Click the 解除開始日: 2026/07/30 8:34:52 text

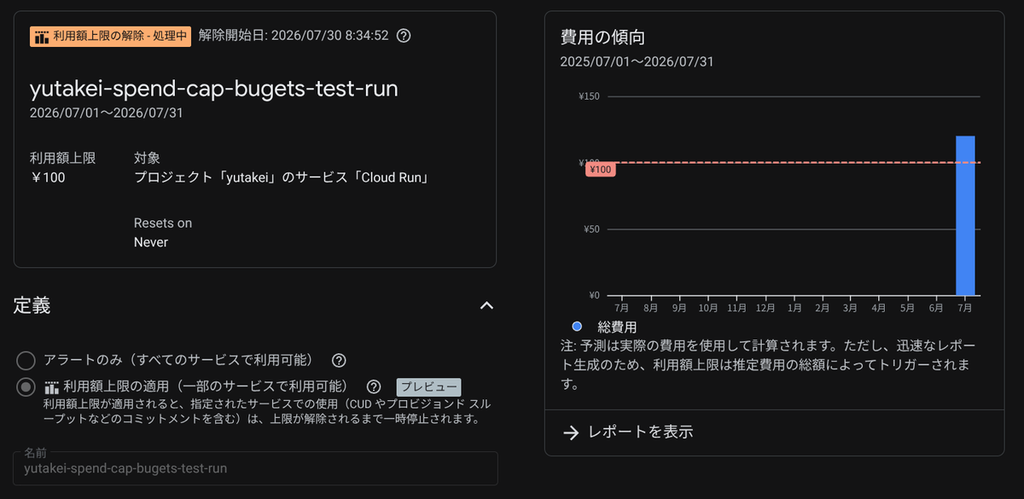point(293,35)
